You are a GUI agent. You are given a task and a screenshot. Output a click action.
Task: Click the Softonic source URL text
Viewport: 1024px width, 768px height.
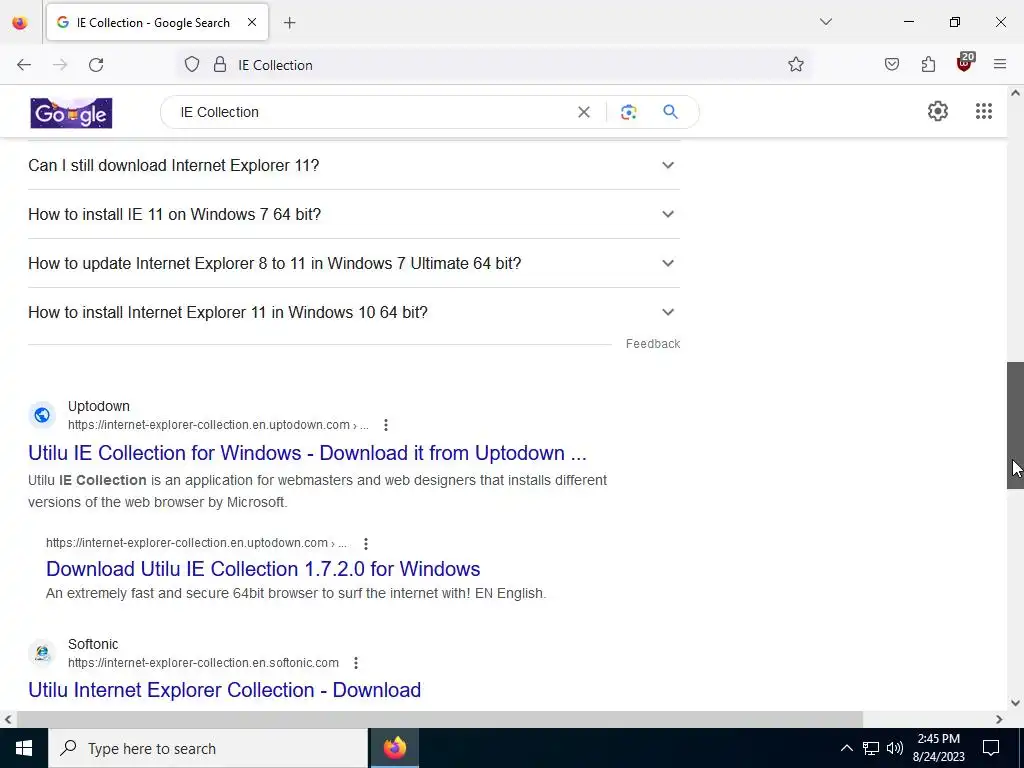point(203,663)
